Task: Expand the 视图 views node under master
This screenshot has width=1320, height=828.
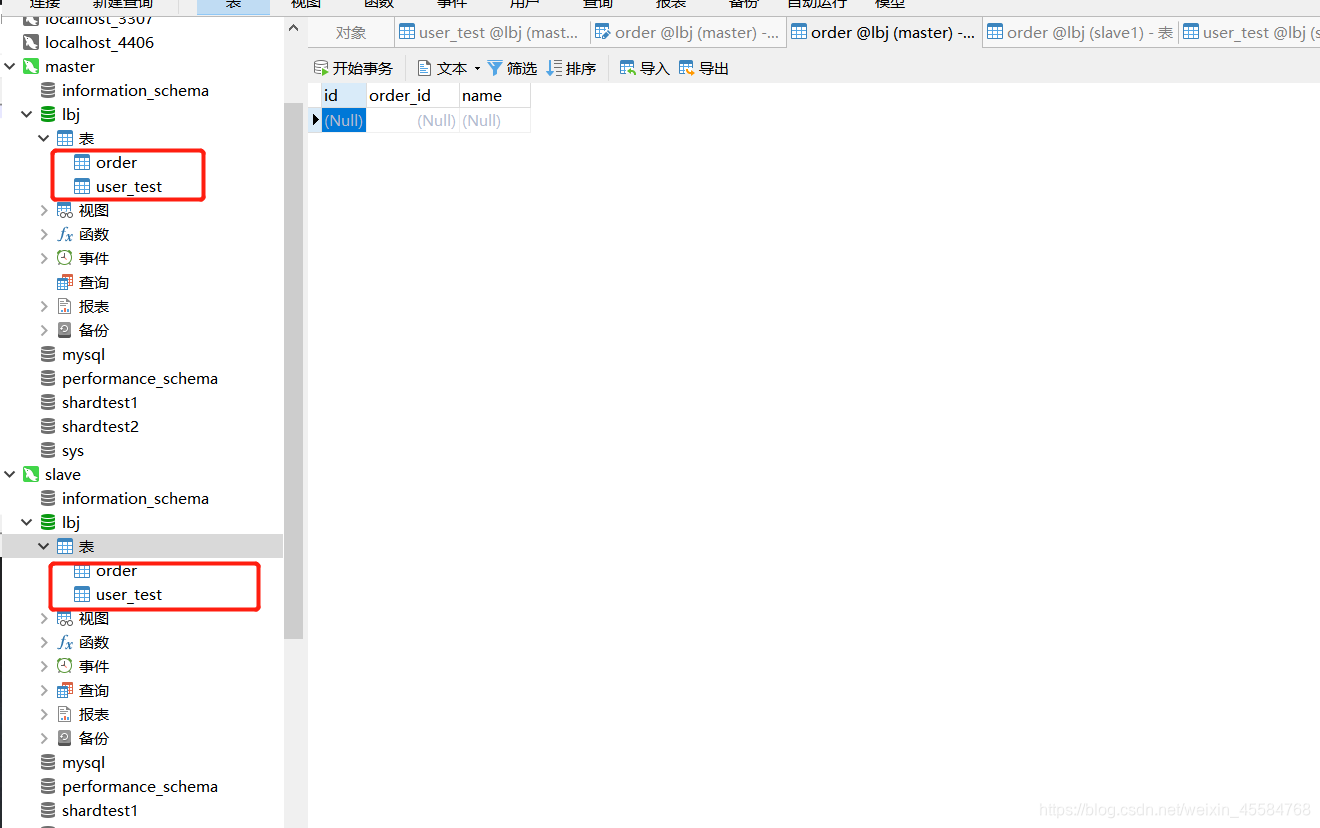Action: tap(44, 210)
